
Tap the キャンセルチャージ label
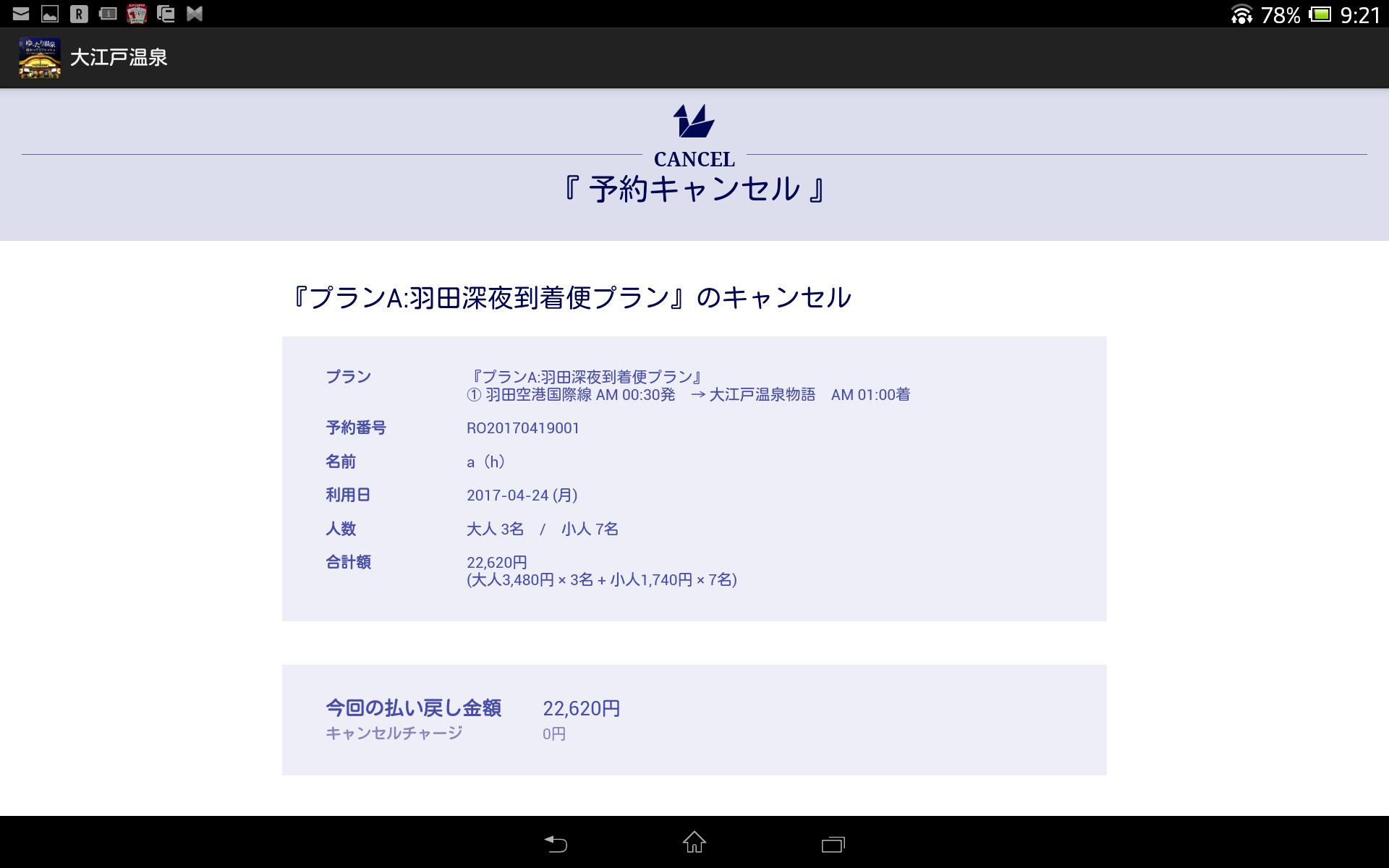[x=394, y=733]
